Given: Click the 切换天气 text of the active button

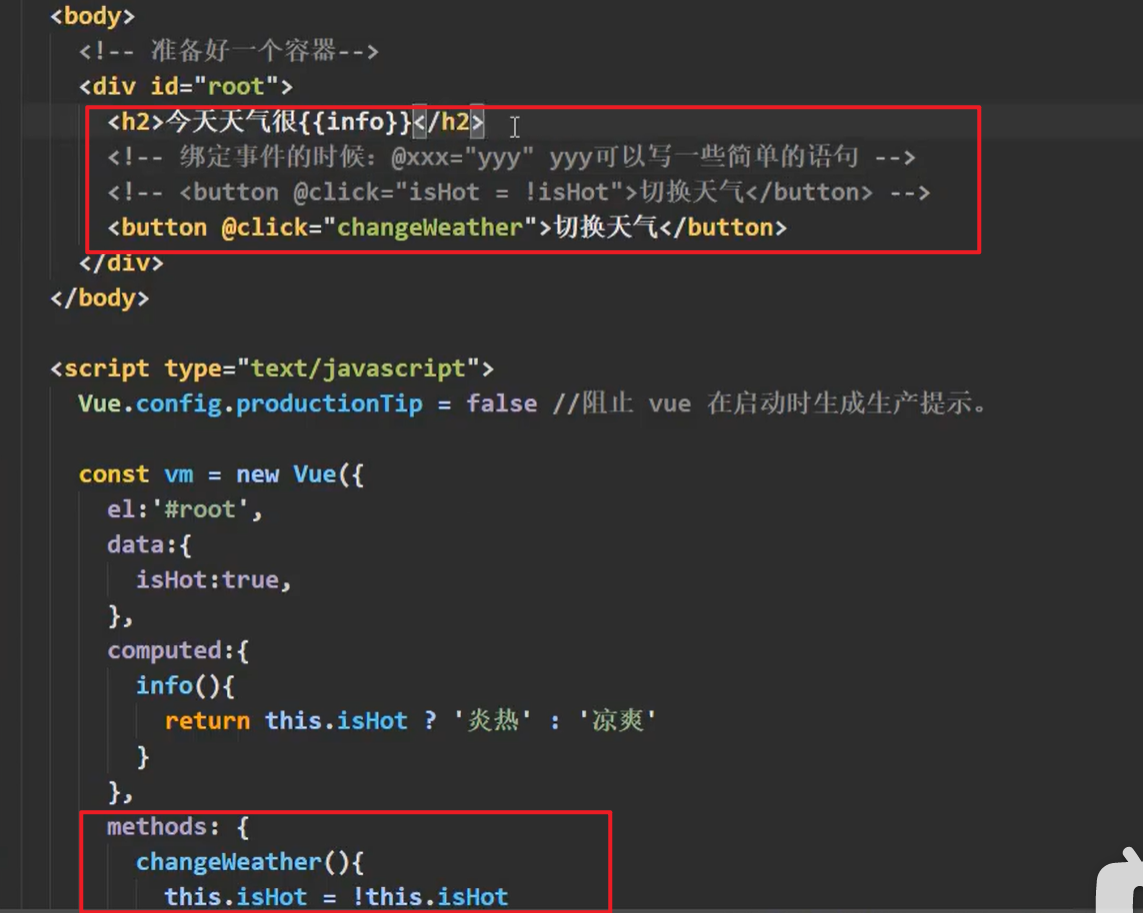Looking at the screenshot, I should [606, 228].
